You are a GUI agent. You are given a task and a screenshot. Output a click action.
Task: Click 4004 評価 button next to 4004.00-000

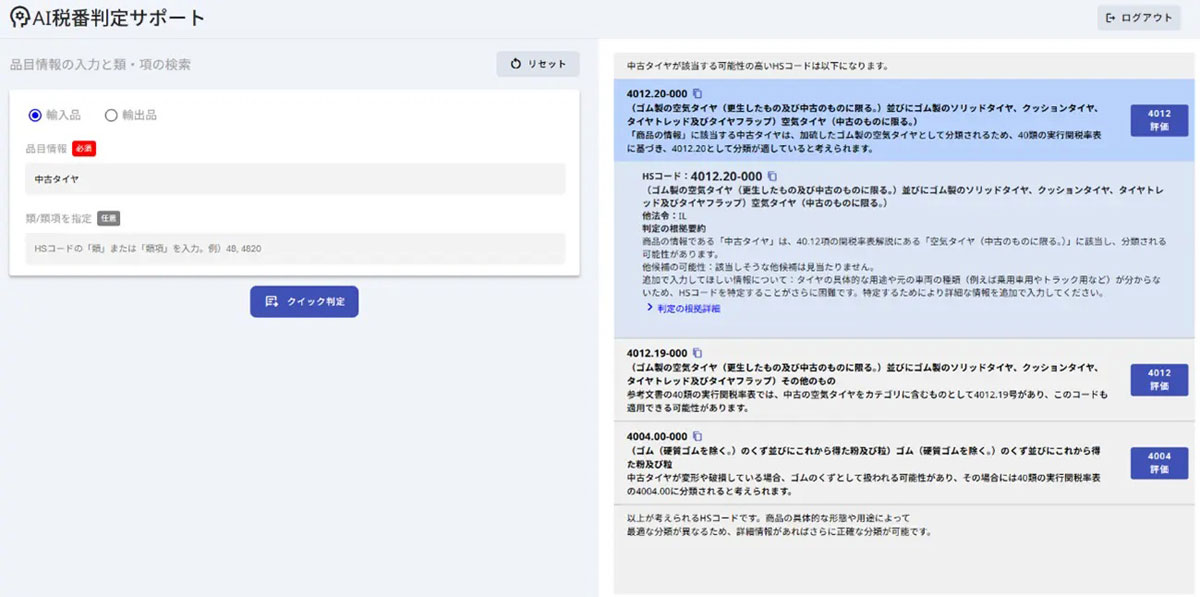point(1159,463)
